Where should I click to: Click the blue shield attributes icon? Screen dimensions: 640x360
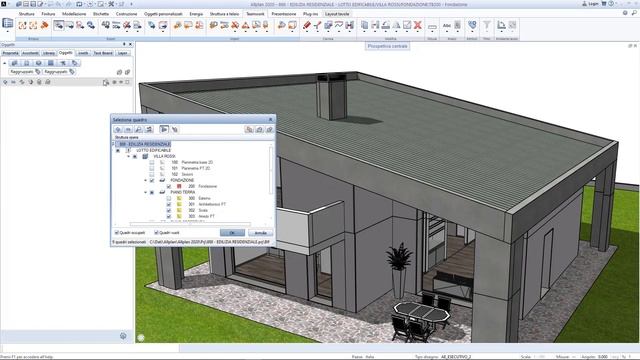[x=472, y=25]
